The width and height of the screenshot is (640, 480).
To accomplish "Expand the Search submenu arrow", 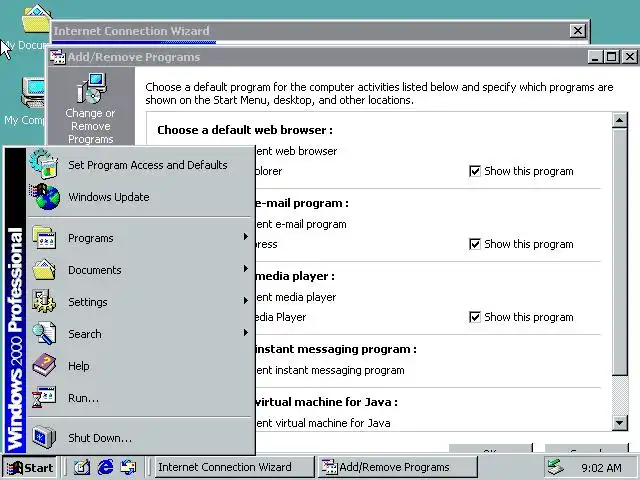I will (x=245, y=333).
